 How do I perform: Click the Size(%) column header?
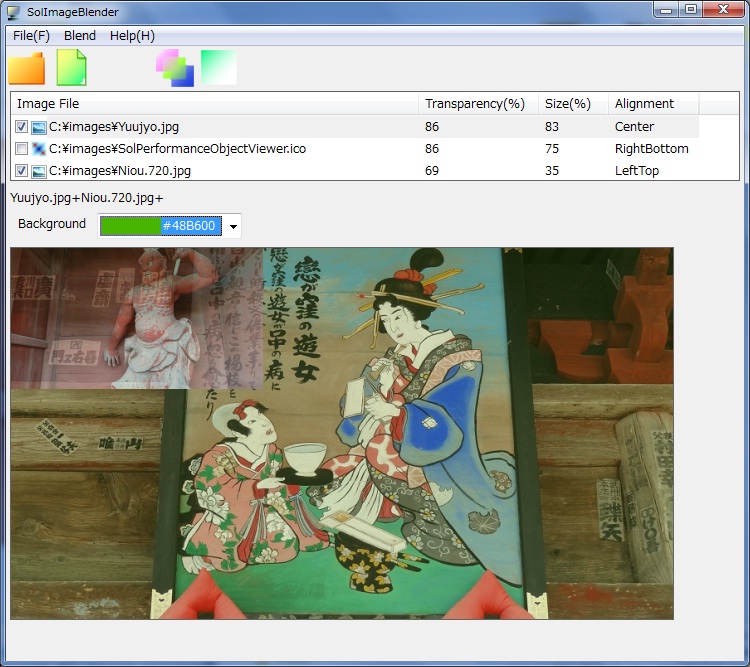click(573, 104)
